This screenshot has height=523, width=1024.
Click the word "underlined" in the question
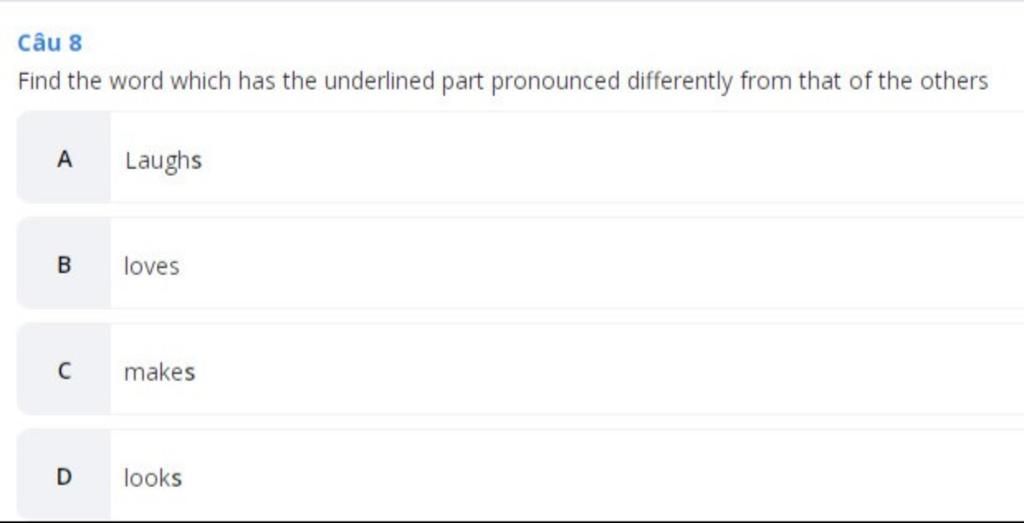pos(379,82)
